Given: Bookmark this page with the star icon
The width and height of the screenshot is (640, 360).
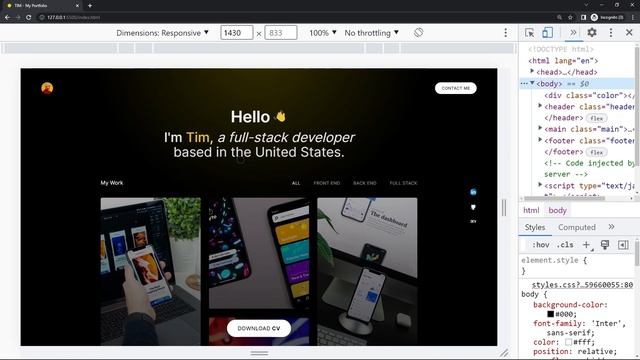Looking at the screenshot, I should (x=571, y=18).
